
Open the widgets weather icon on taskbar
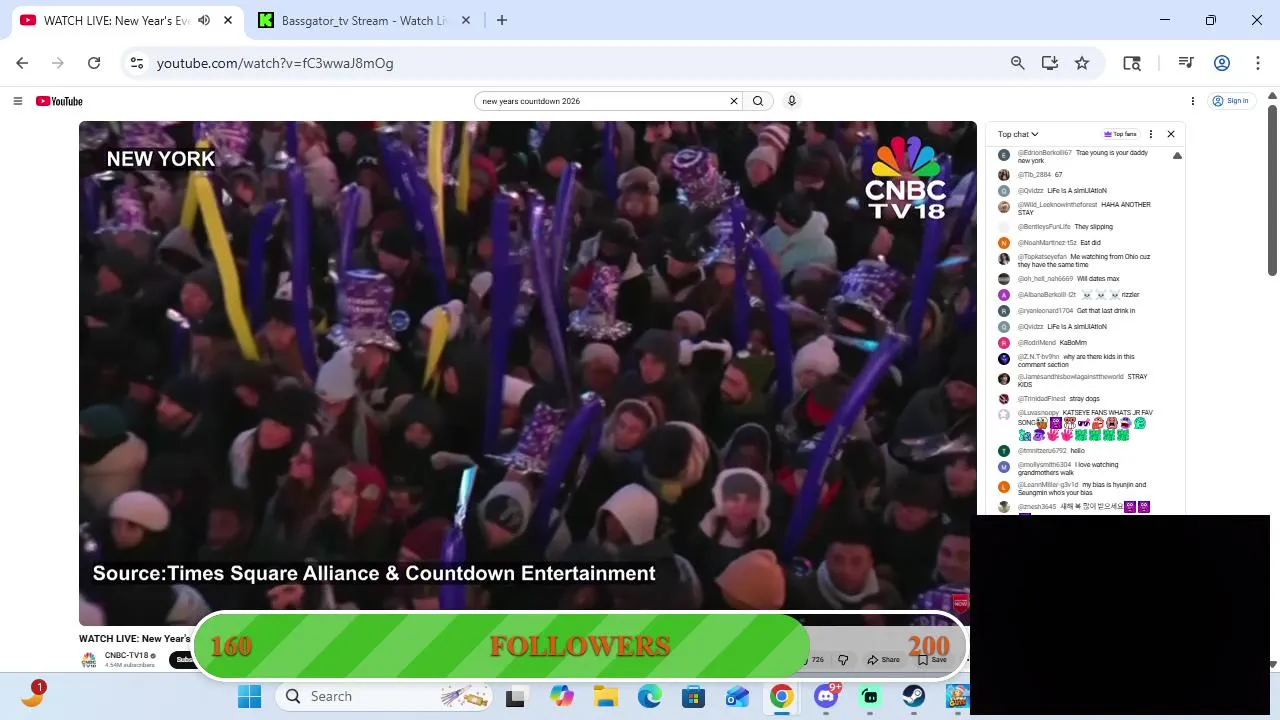32,696
